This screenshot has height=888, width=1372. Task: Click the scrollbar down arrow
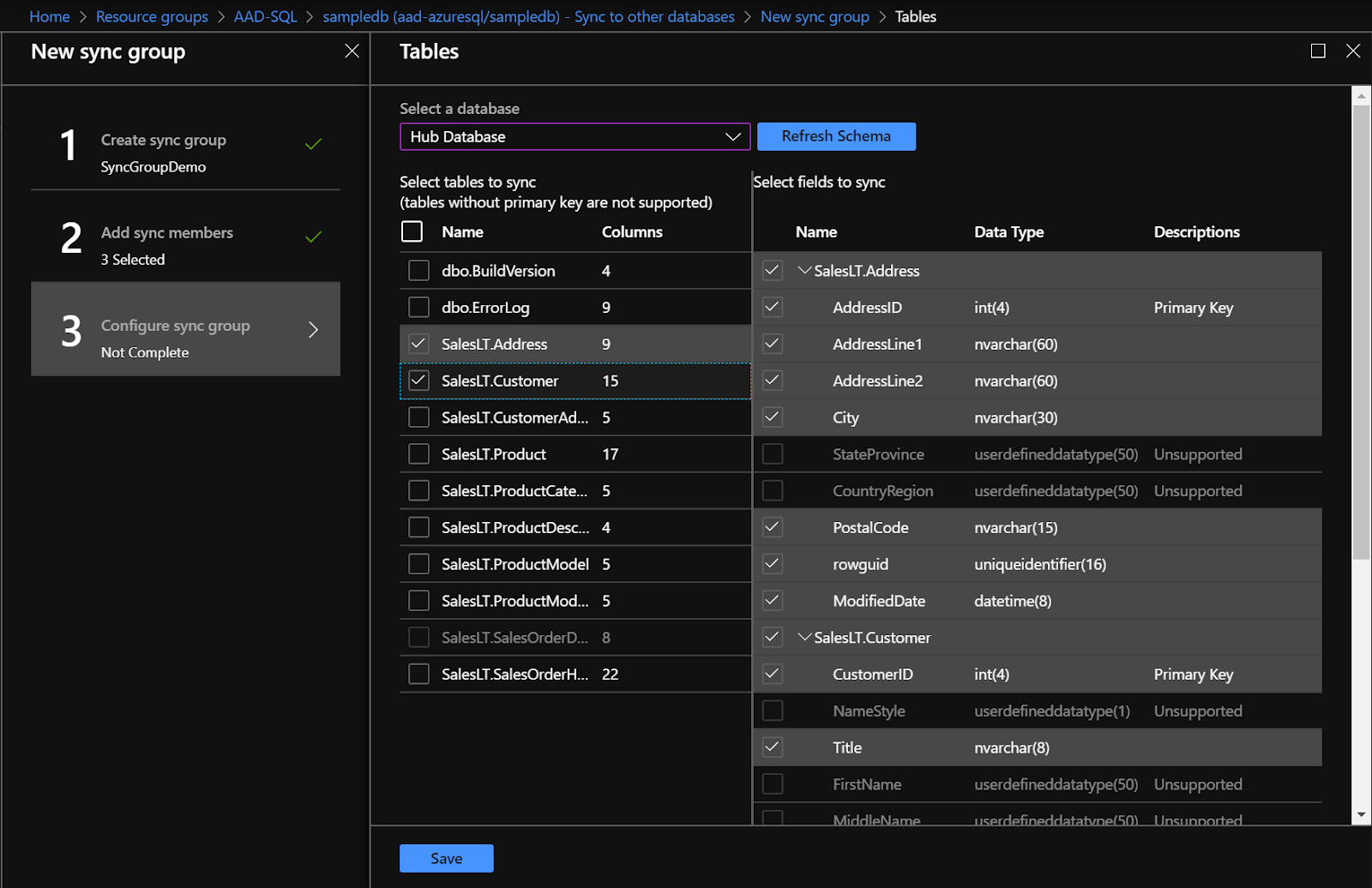coord(1361,814)
